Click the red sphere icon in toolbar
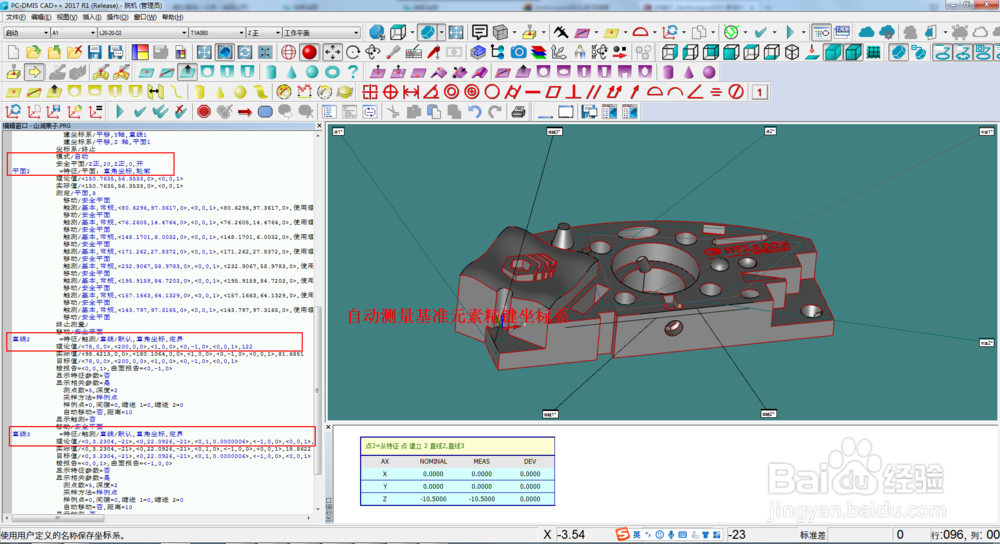Screen dimensions: 1000x544 pyautogui.click(x=309, y=52)
